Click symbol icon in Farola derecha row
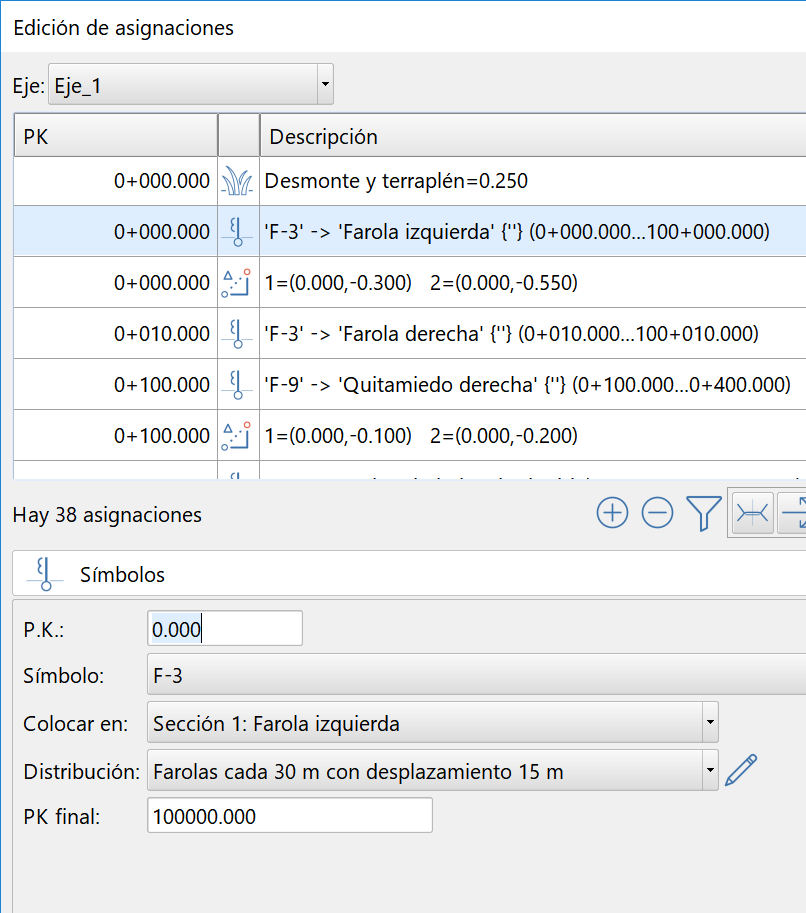Image resolution: width=806 pixels, height=913 pixels. point(238,334)
